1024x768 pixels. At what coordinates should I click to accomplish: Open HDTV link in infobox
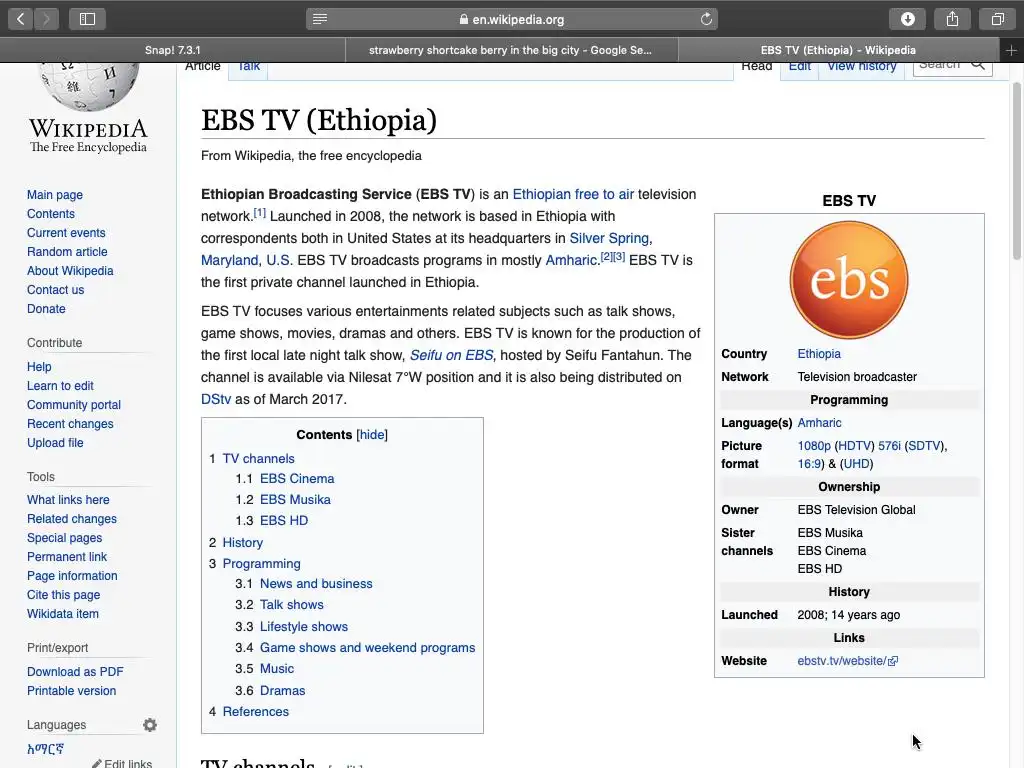point(854,446)
